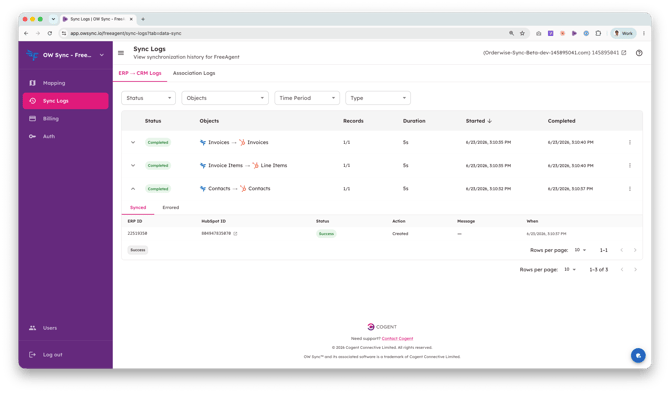Screen dimensions: 670x393
Task: Switch to Association Logs tab
Action: coord(194,73)
